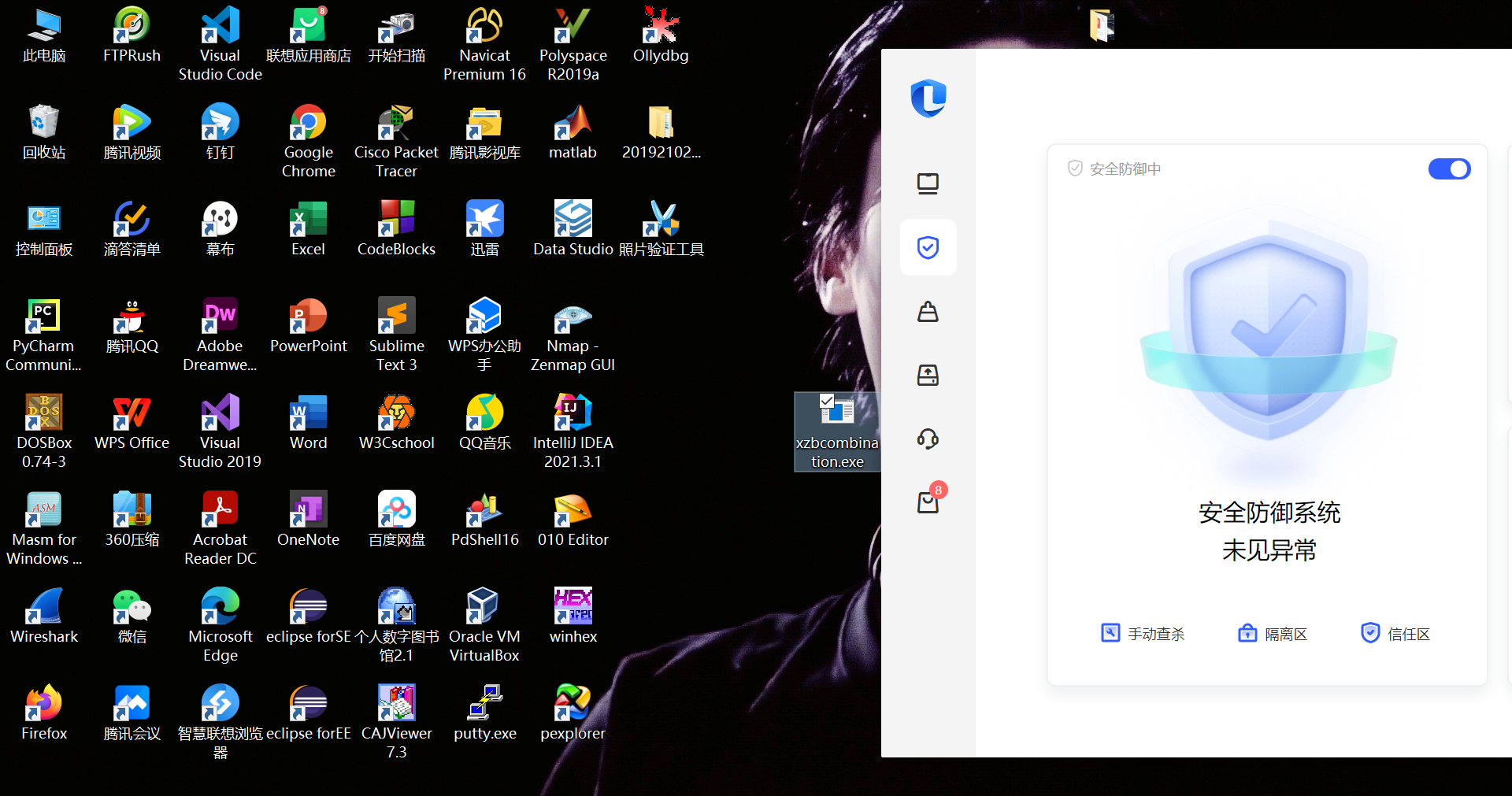Open 信任区 trust zone
Image resolution: width=1512 pixels, height=796 pixels.
pos(1395,633)
